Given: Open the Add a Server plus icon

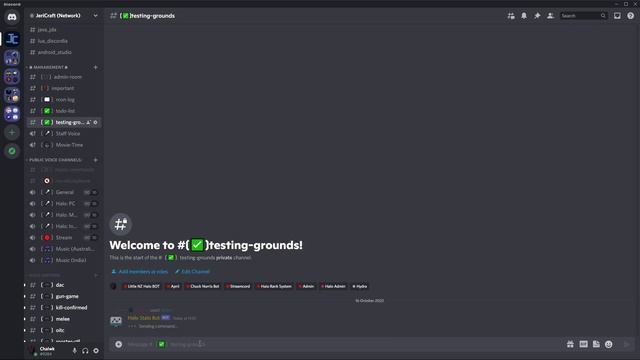Looking at the screenshot, I should pos(12,132).
